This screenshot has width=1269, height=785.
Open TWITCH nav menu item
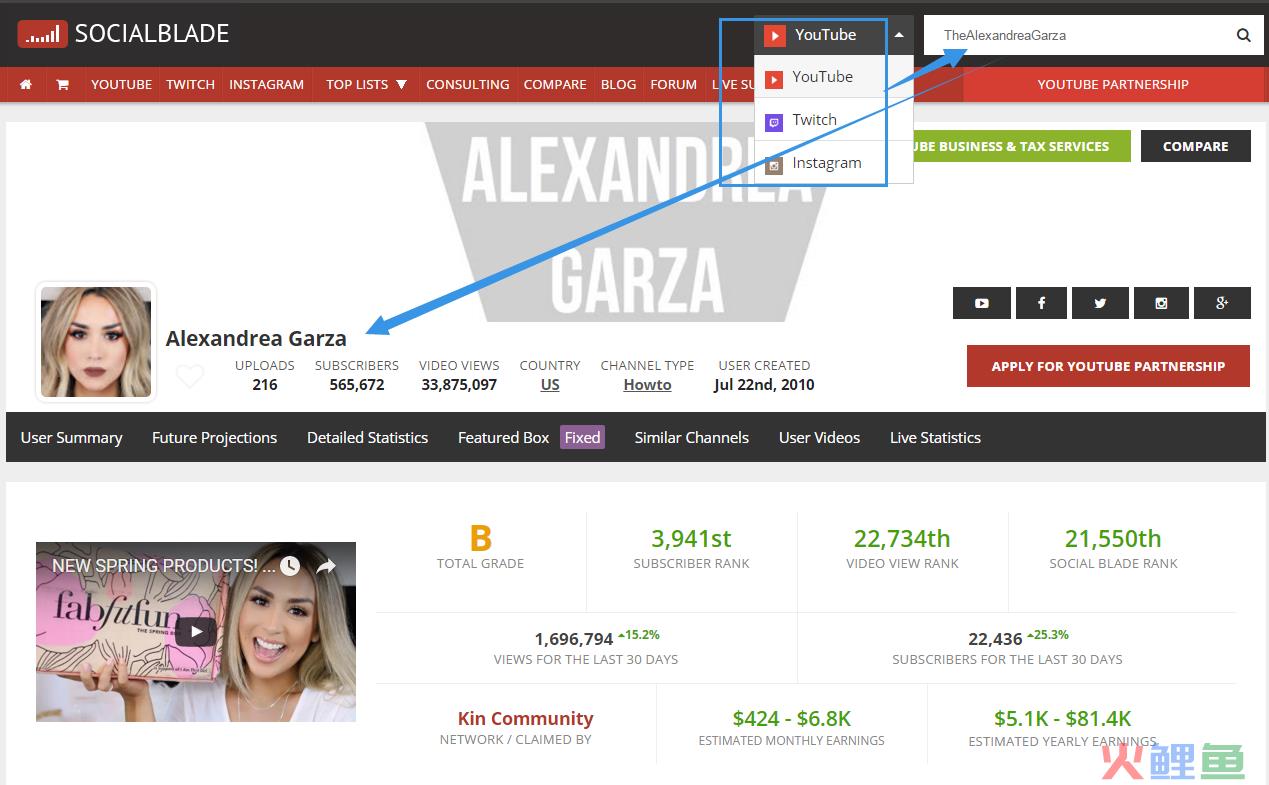[190, 84]
